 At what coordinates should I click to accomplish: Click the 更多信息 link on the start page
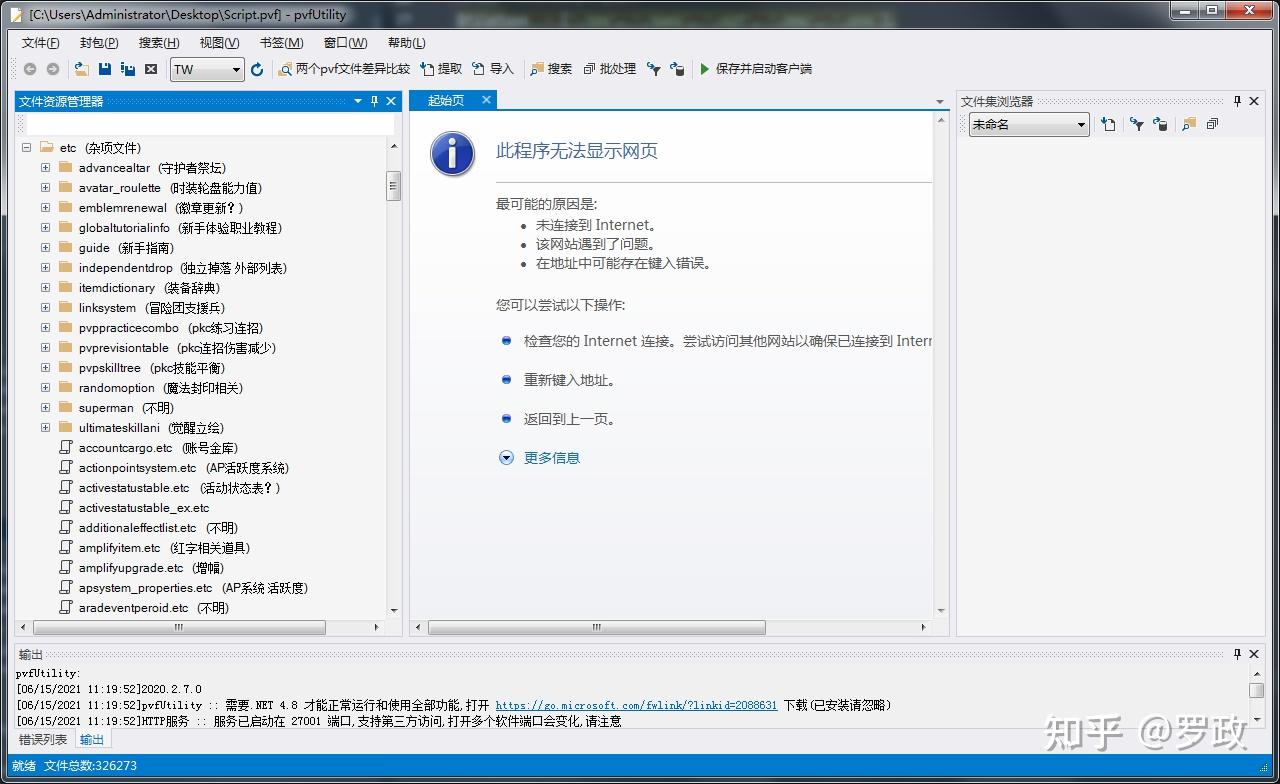[551, 457]
